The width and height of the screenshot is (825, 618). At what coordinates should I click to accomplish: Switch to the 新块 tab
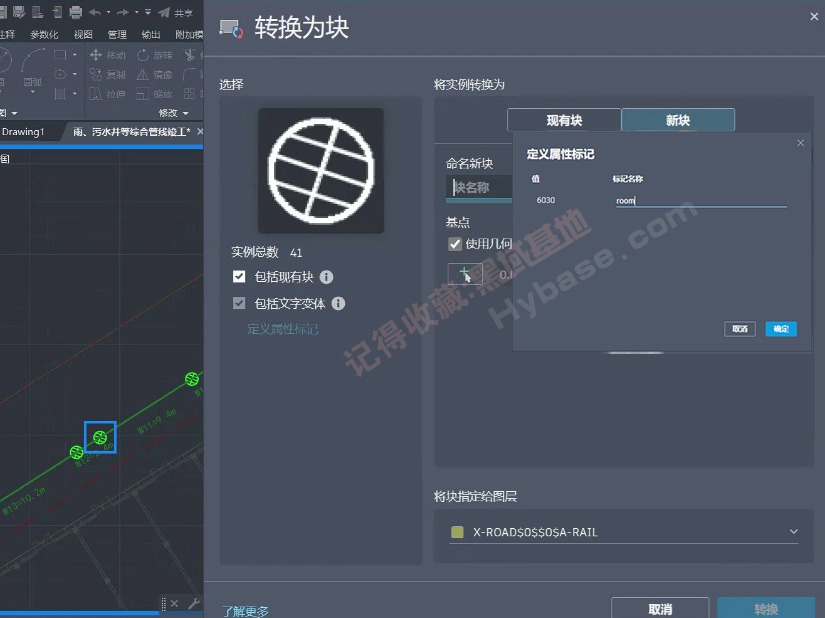coord(678,120)
